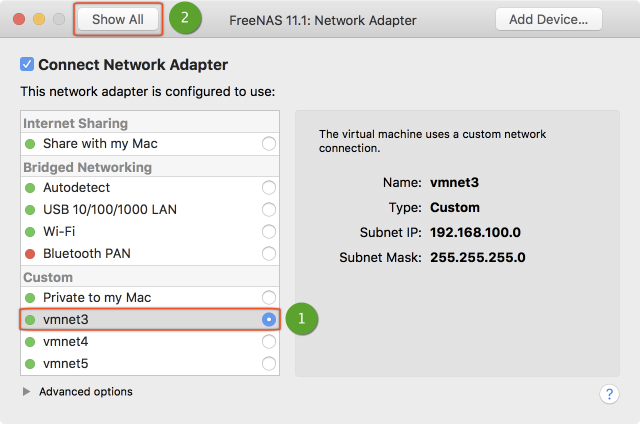The image size is (640, 424).
Task: Click the green status dot beside Wi-Fi
Action: coord(31,232)
